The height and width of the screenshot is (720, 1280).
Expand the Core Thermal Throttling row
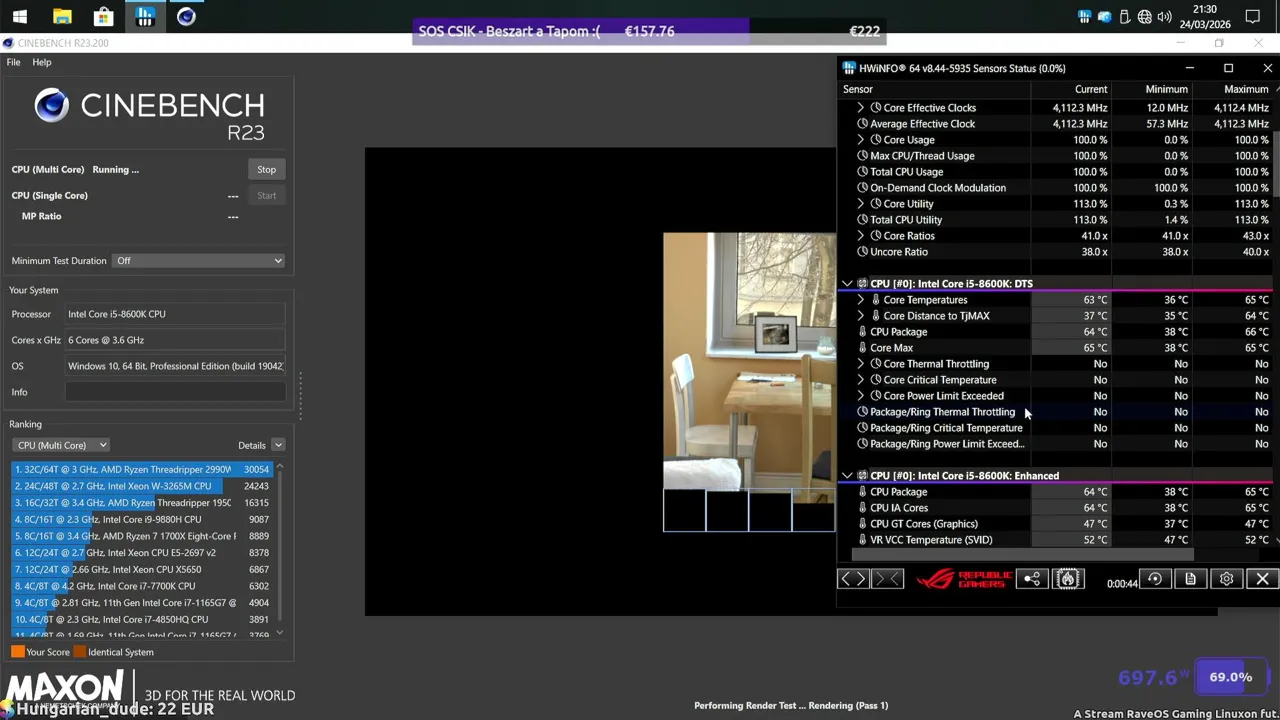(x=861, y=364)
